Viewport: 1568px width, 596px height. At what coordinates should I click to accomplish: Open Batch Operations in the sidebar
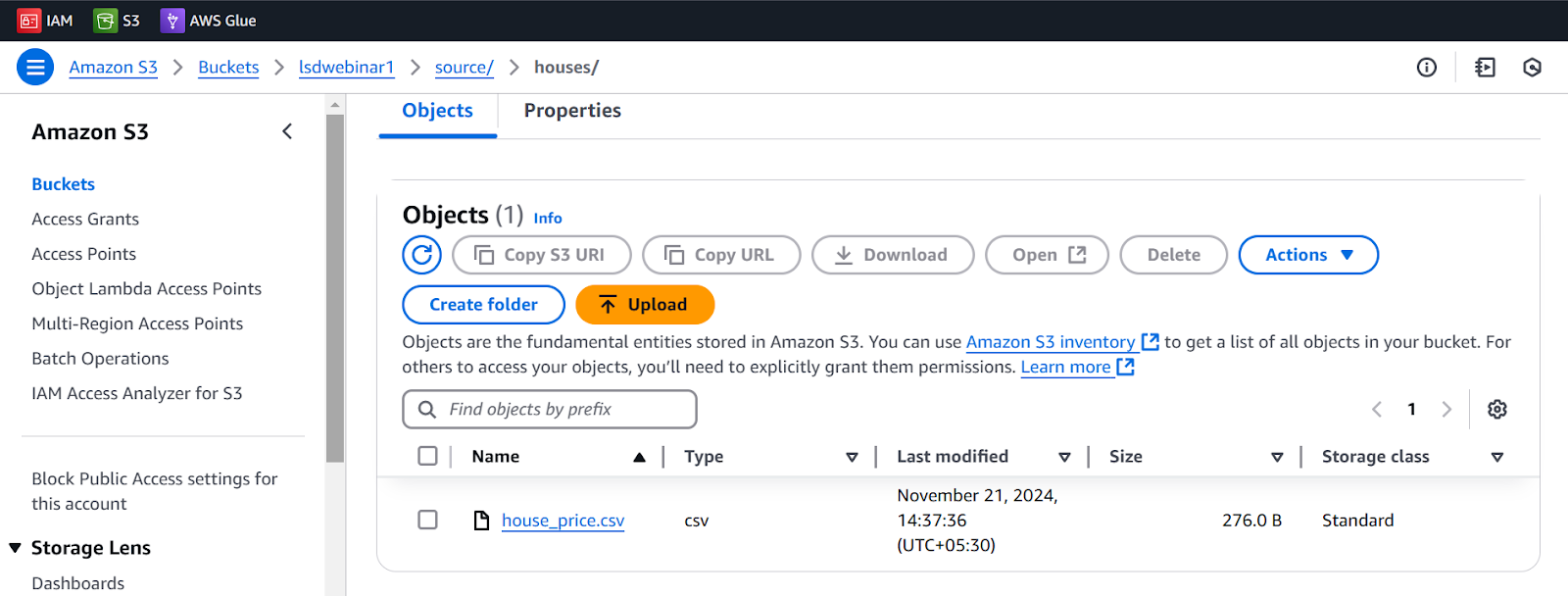click(x=100, y=359)
